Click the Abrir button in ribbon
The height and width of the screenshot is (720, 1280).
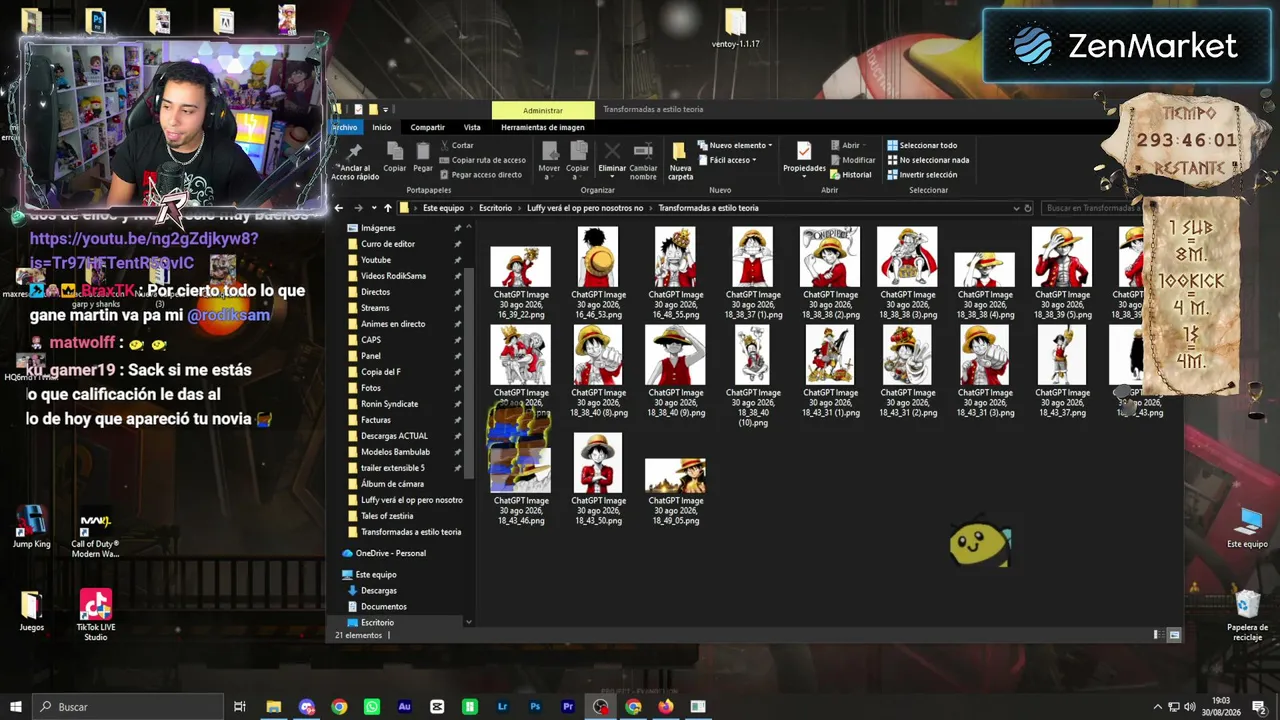[x=846, y=145]
